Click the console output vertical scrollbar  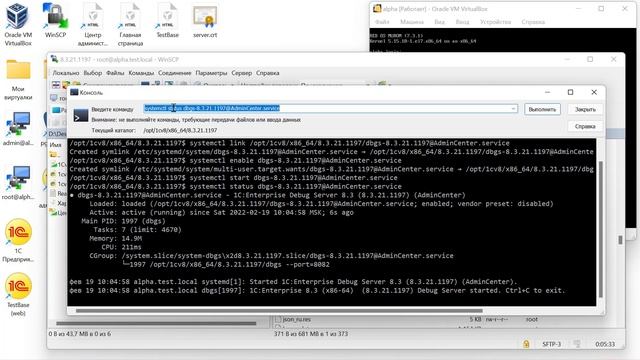coord(600,230)
